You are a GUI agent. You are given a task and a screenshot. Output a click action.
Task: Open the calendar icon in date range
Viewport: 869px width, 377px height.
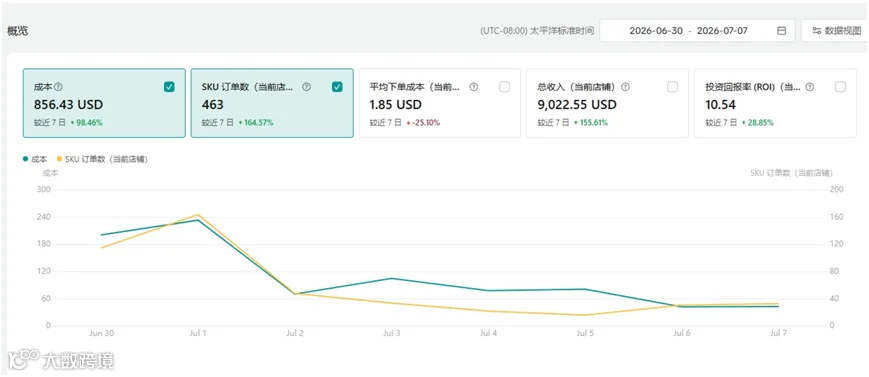tap(781, 31)
